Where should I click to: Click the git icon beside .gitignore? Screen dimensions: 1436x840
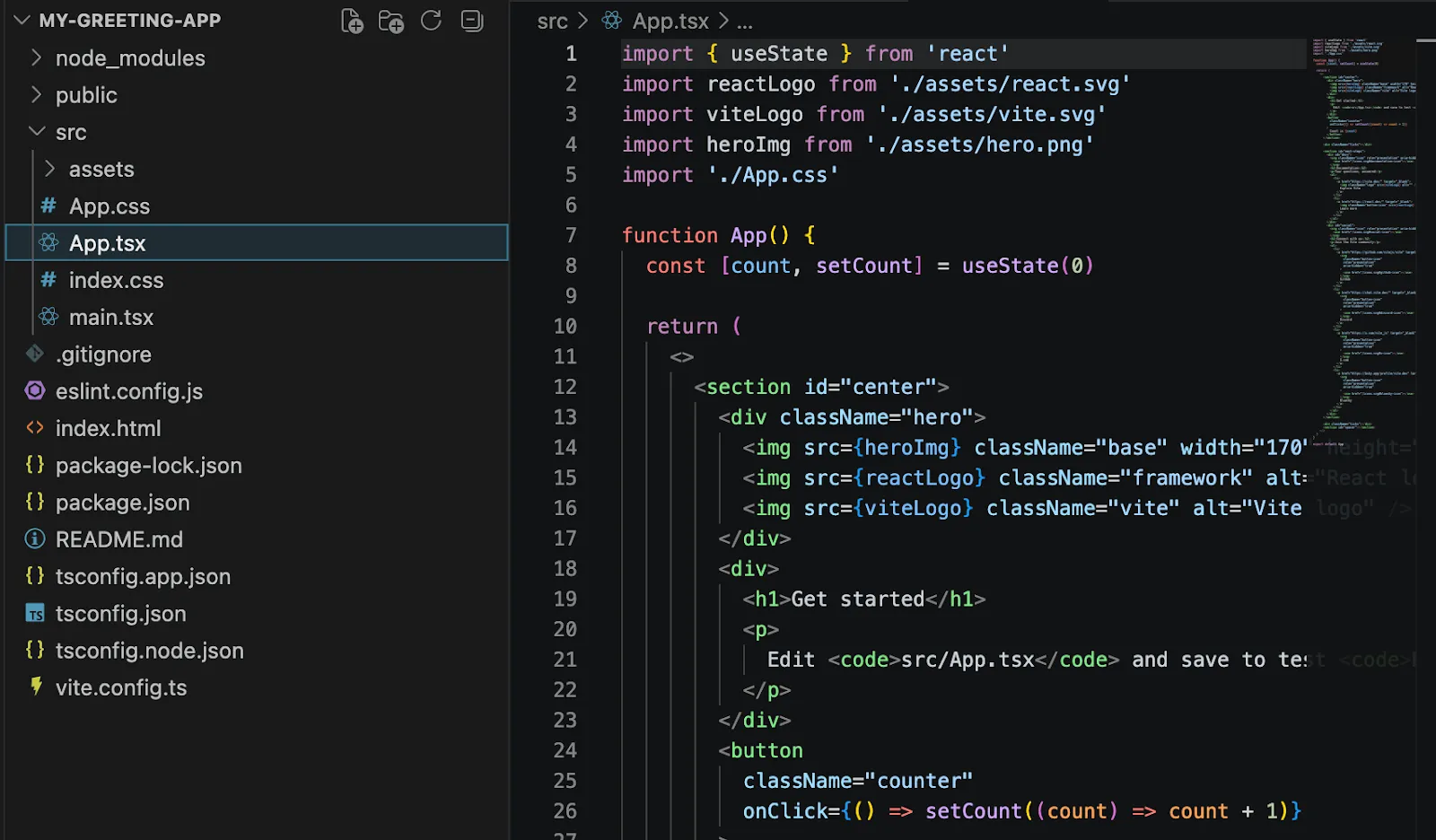click(x=35, y=354)
